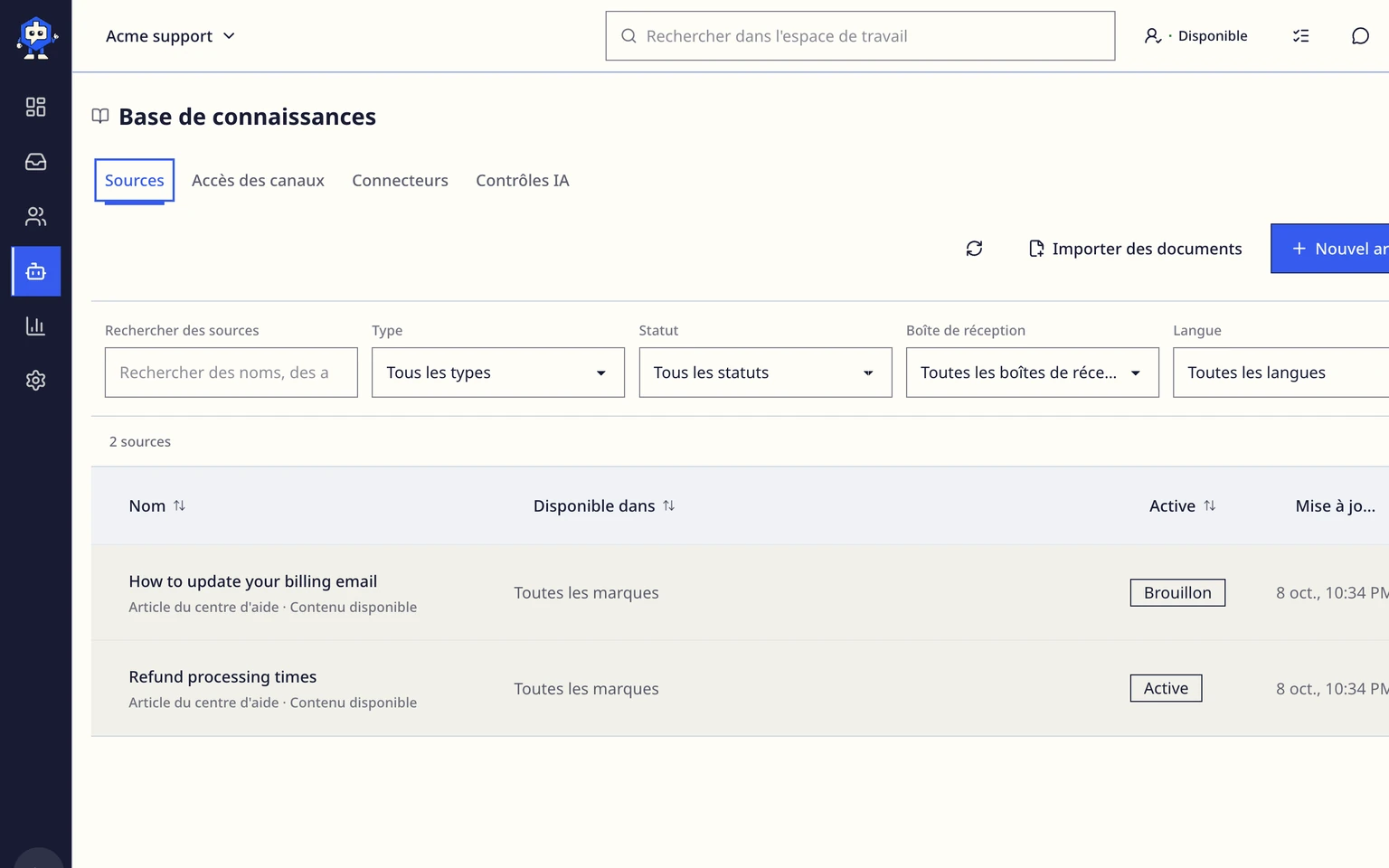This screenshot has width=1389, height=868.
Task: Click the Mise à jo... column header
Action: click(x=1336, y=506)
